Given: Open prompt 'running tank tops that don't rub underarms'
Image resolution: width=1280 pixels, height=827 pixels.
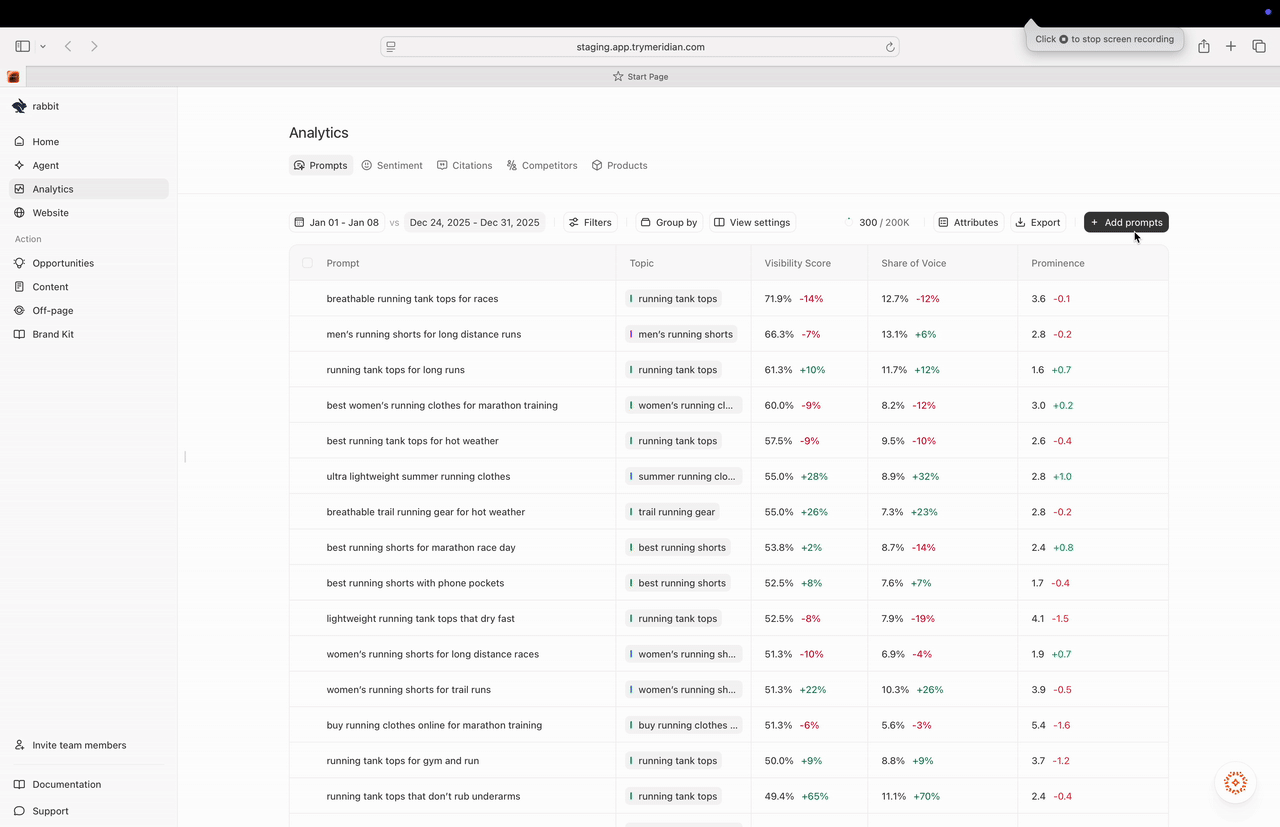Looking at the screenshot, I should 423,796.
